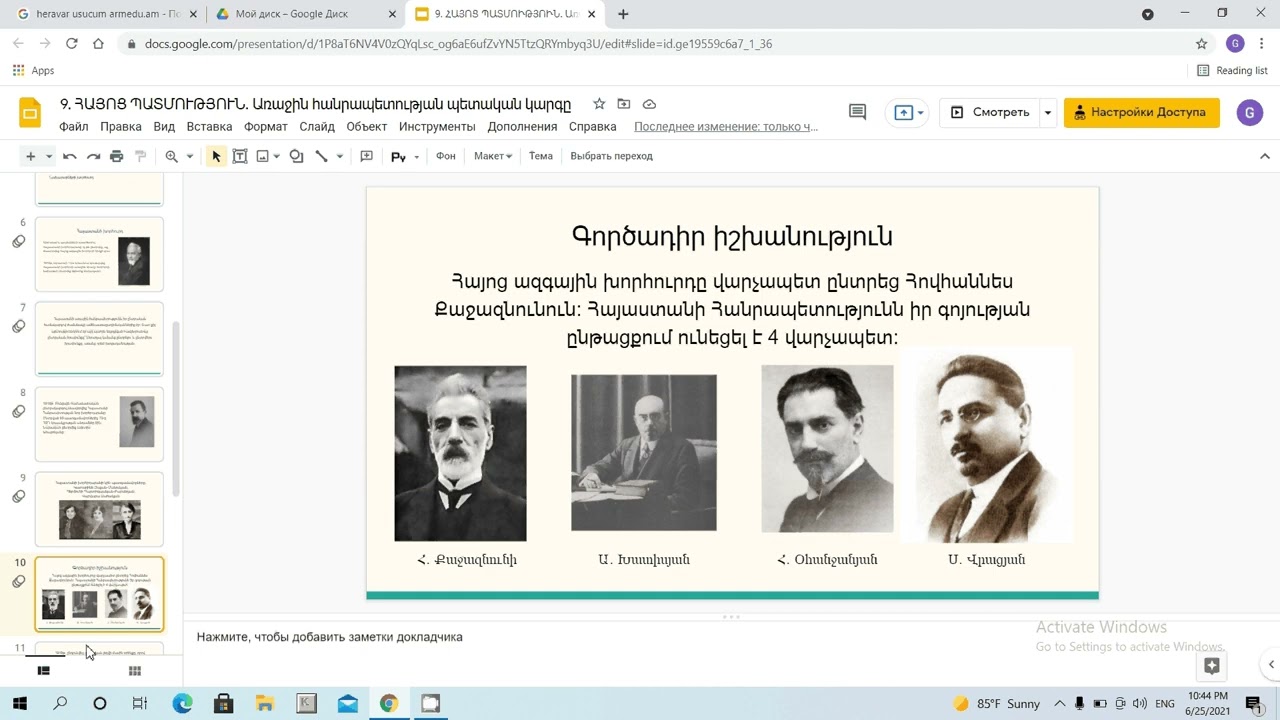
Task: Select slide 8 thumbnail
Action: (x=99, y=423)
